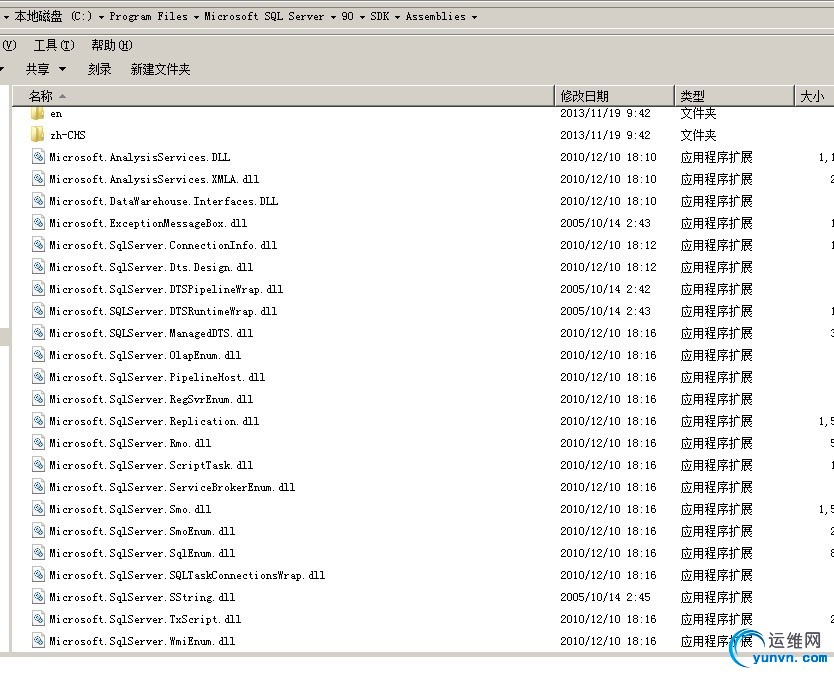This screenshot has height=675, width=834.
Task: Click the Microsoft.ExceptionMessageBox.dll file name
Action: click(148, 223)
